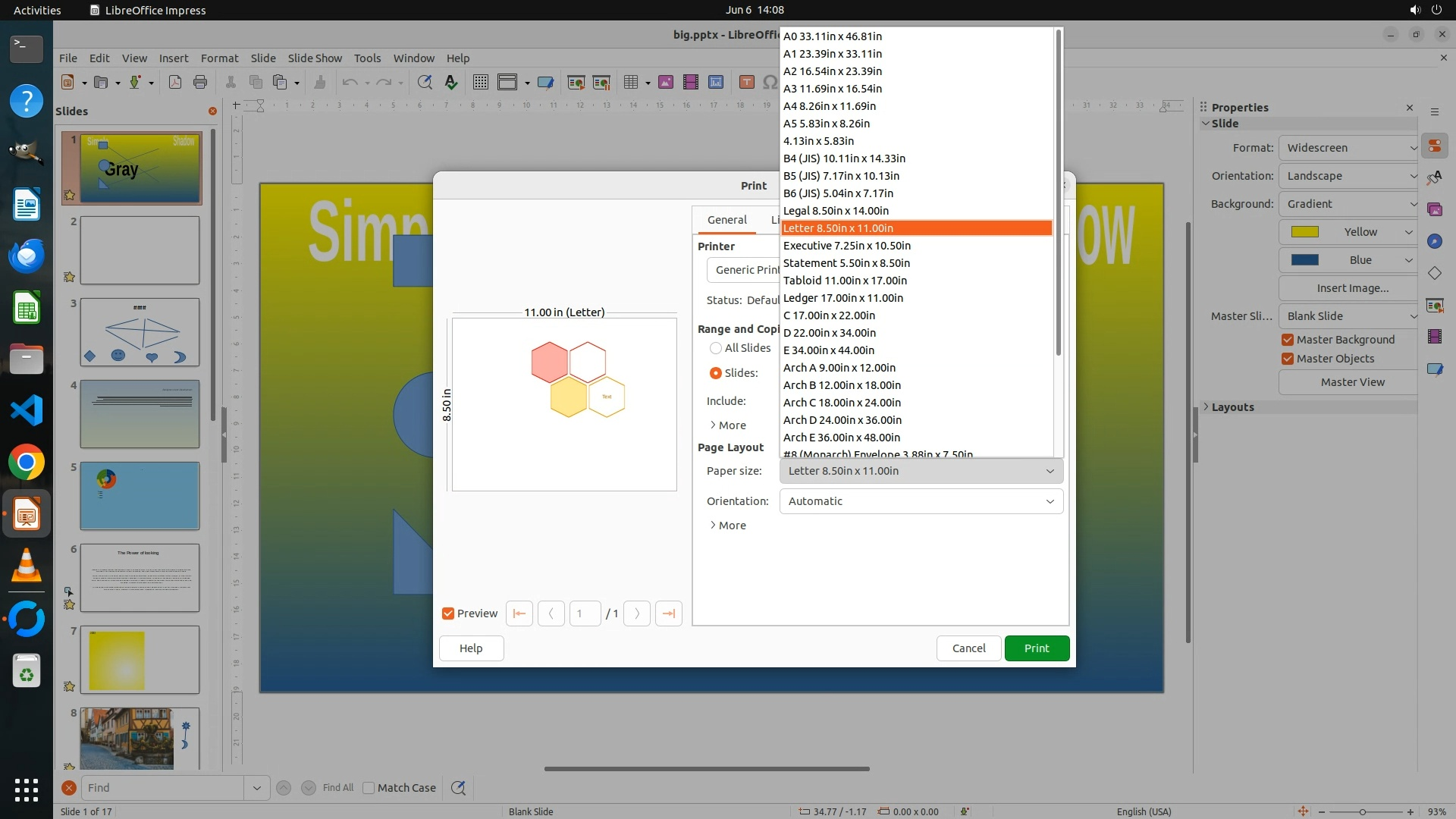
Task: Uncheck the Preview checkbox
Action: click(x=448, y=613)
